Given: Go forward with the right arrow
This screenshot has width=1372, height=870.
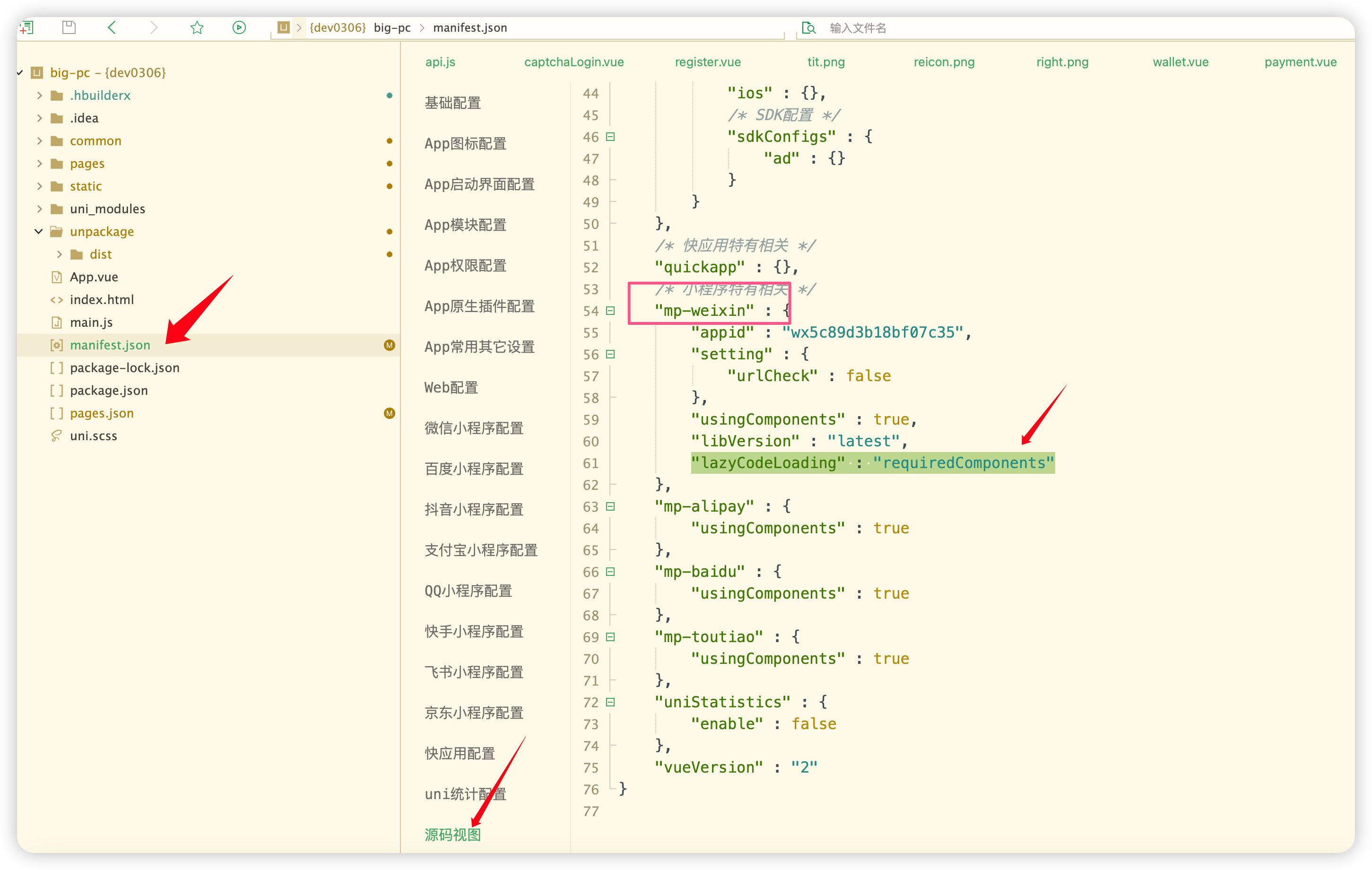Looking at the screenshot, I should coord(154,27).
